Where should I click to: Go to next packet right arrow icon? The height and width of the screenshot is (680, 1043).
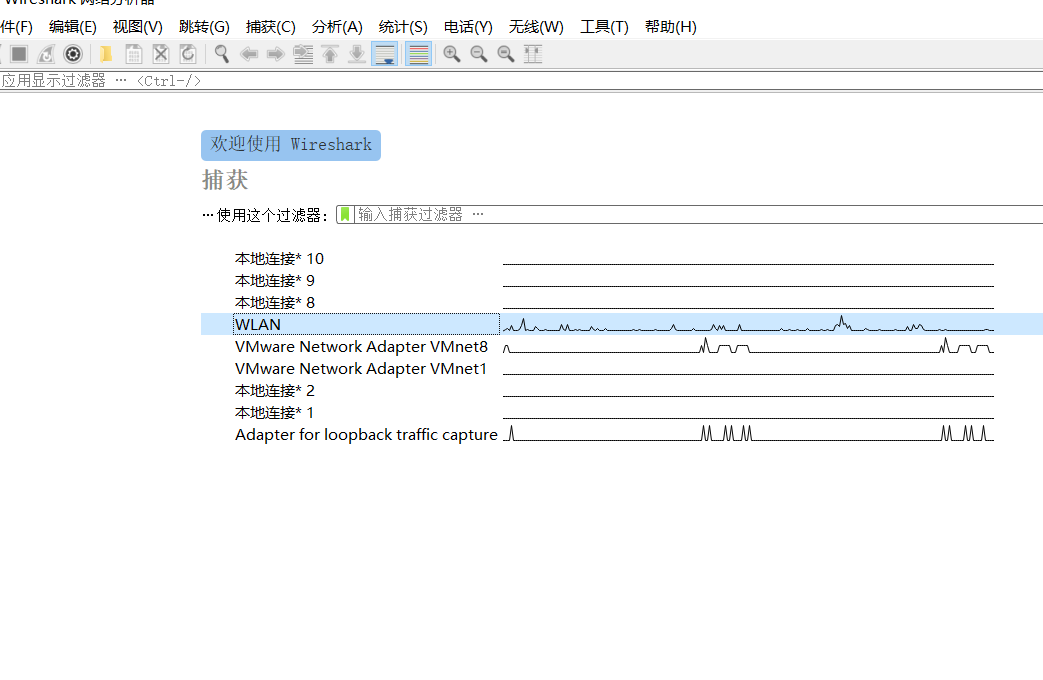pos(275,54)
